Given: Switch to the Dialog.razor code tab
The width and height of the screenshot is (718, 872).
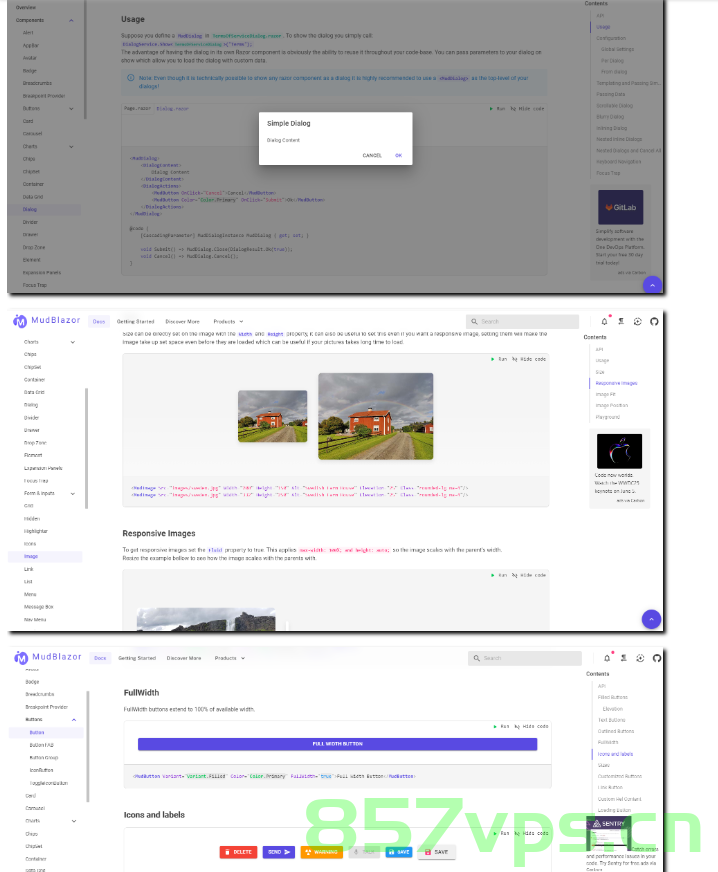Looking at the screenshot, I should [x=172, y=109].
